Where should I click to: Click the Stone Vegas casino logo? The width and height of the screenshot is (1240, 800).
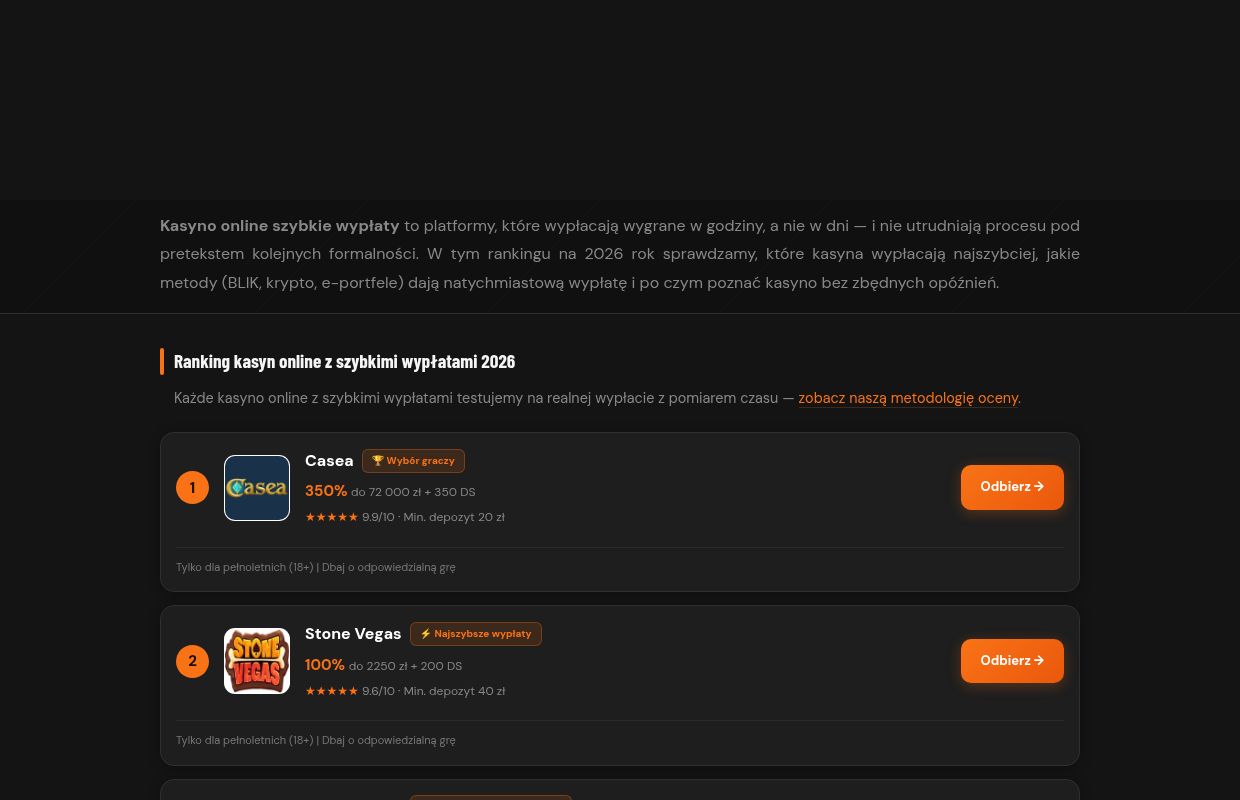257,661
